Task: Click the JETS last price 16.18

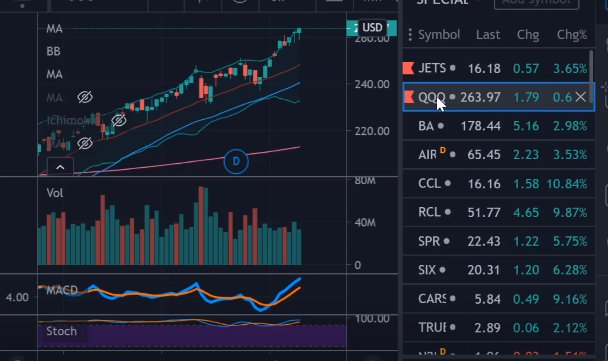Action: coord(484,69)
